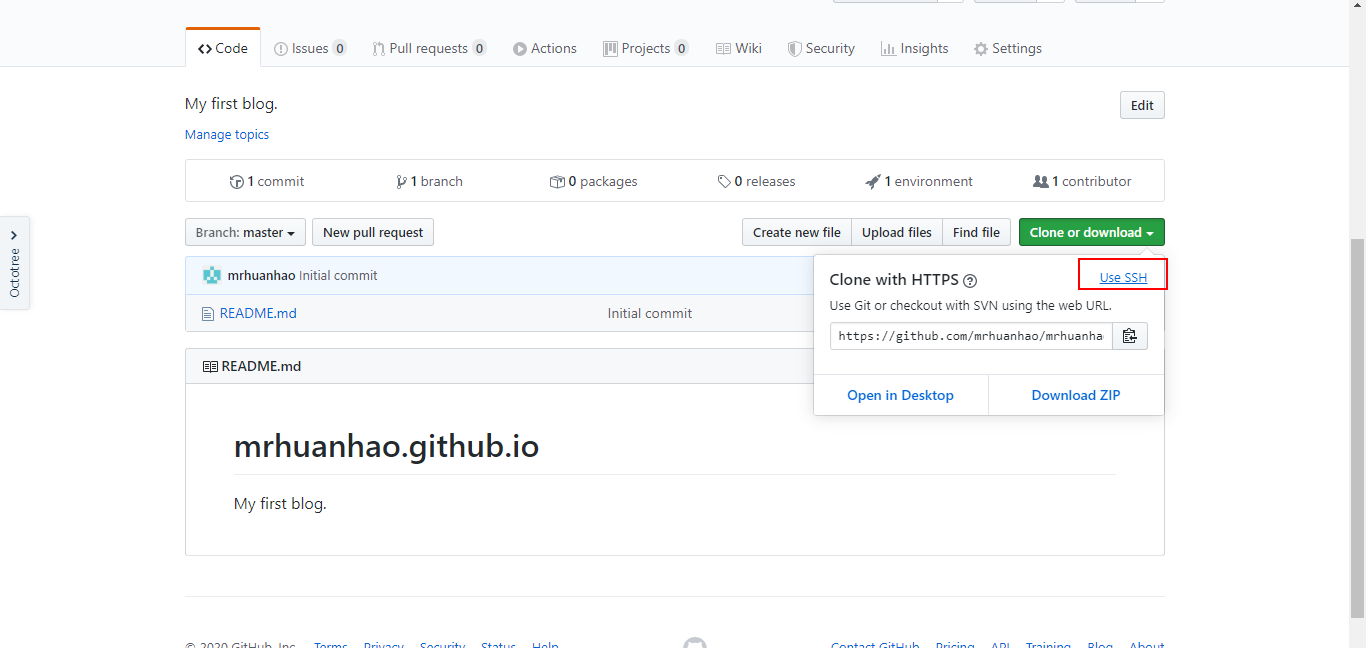Click the help icon beside Clone with HTTPS
Screen dimensions: 1366x648
tap(970, 281)
